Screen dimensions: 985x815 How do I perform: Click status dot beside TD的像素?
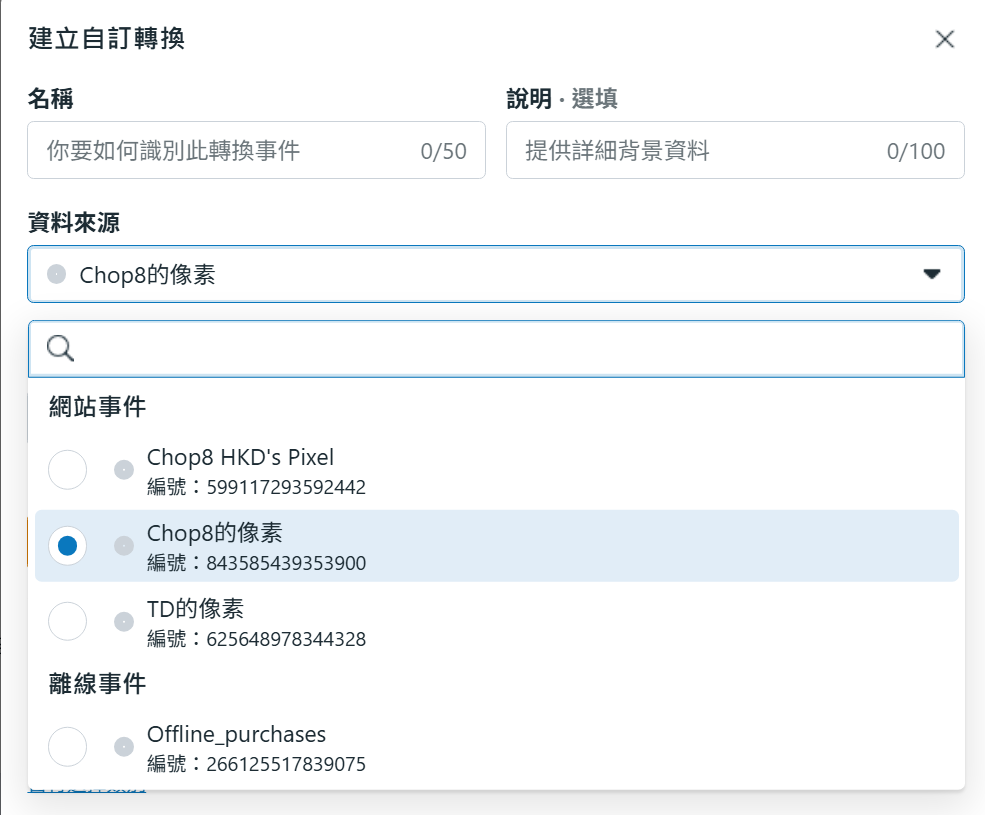pos(124,621)
